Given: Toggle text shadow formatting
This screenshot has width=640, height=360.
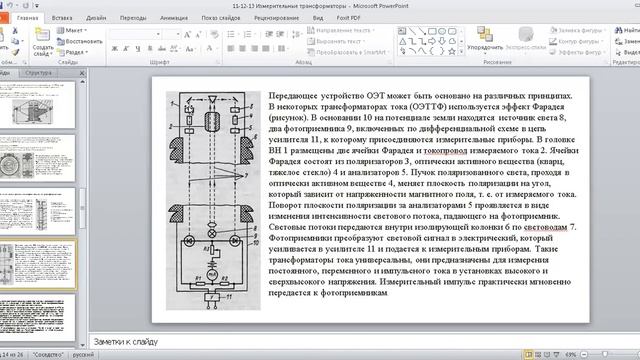Looking at the screenshot, I should (x=150, y=49).
